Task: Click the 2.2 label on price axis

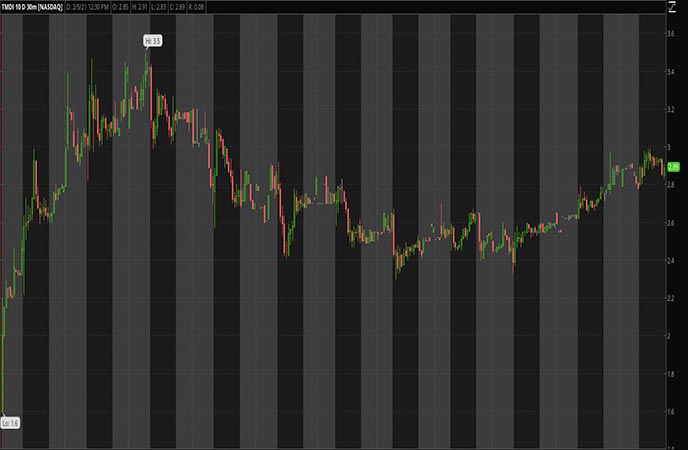Action: pyautogui.click(x=671, y=299)
